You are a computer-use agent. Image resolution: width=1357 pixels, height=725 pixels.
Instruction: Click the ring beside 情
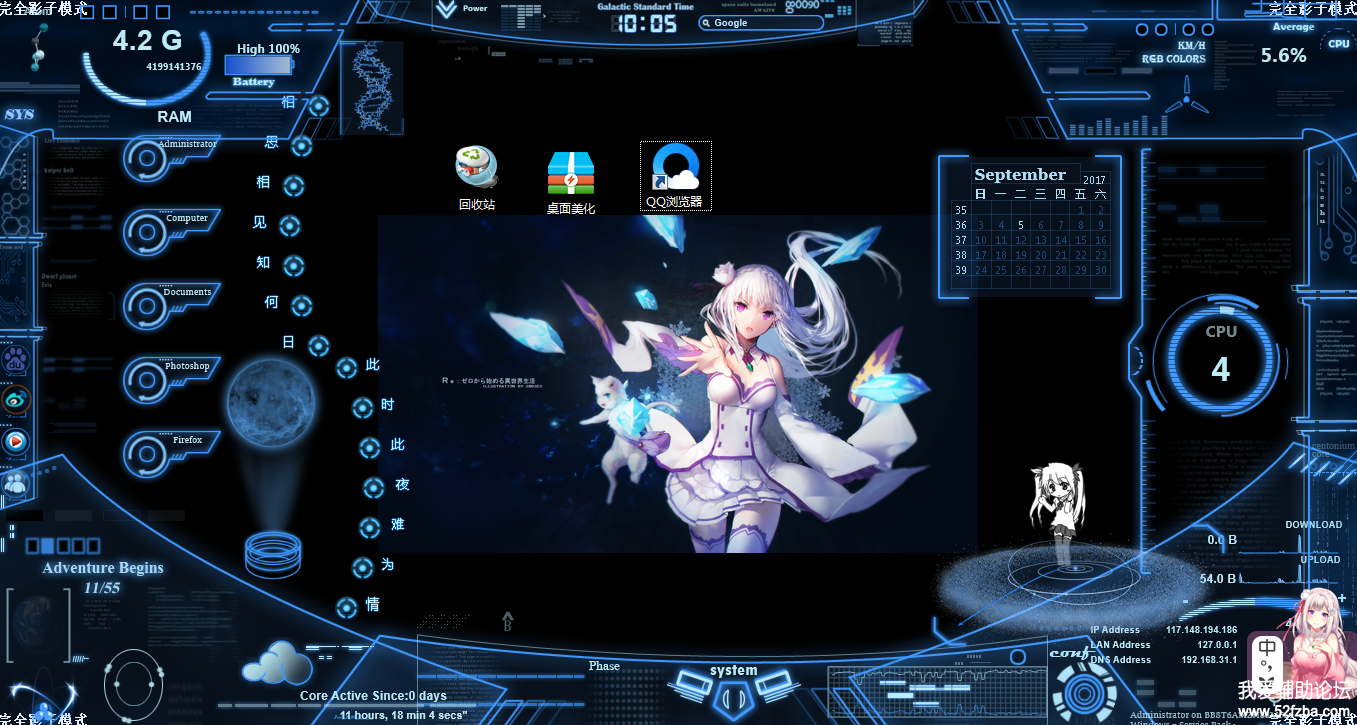(346, 608)
